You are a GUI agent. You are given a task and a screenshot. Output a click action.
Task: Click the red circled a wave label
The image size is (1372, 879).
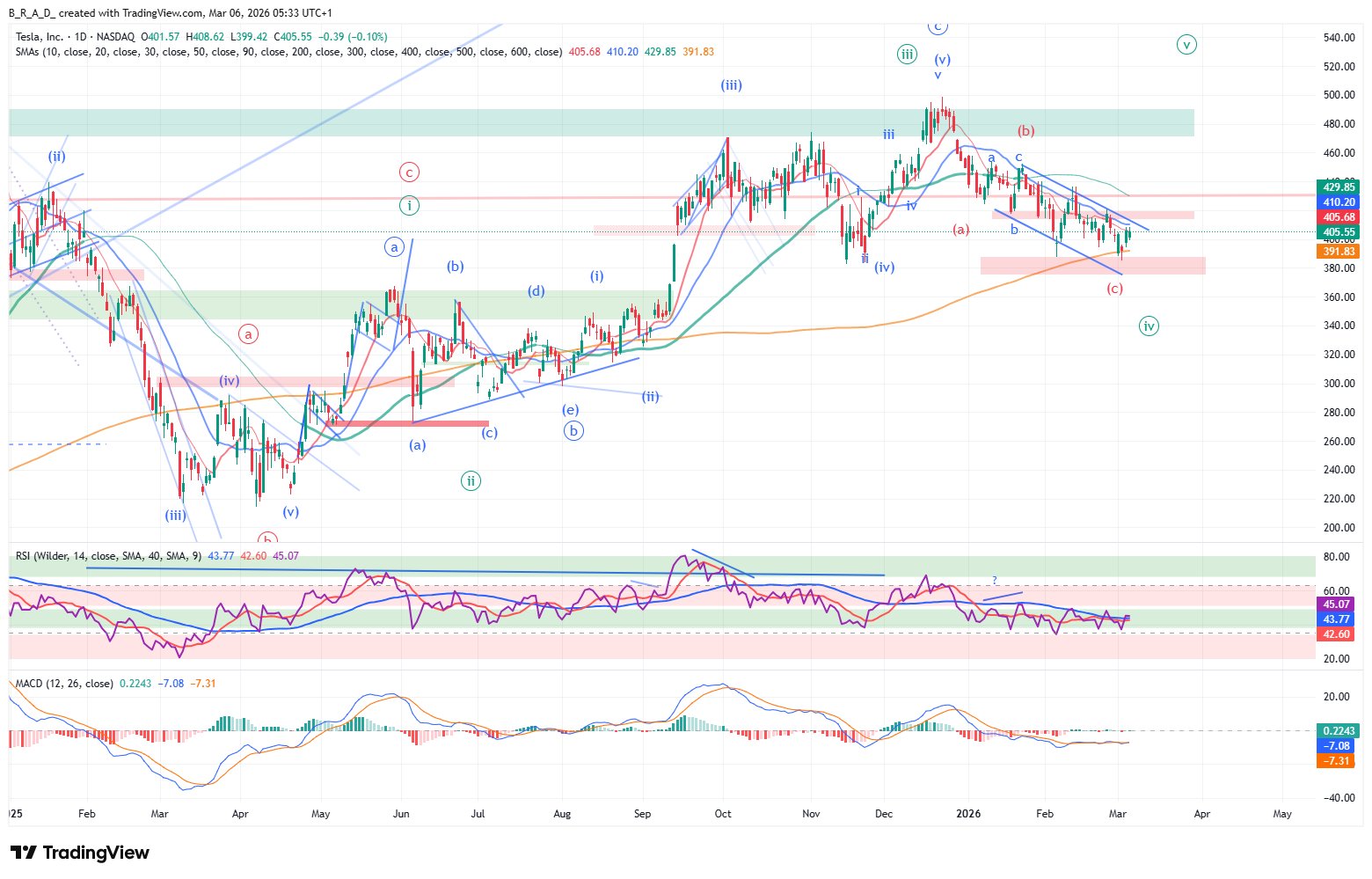point(249,334)
